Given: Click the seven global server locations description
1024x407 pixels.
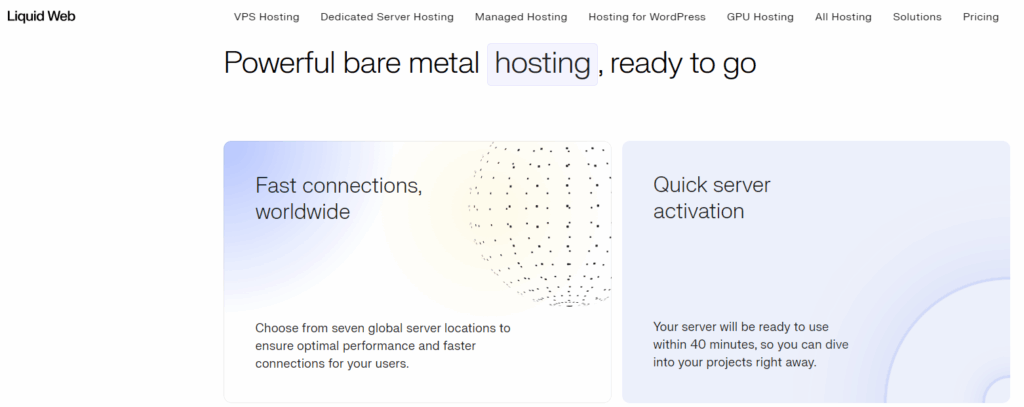Looking at the screenshot, I should click(383, 345).
